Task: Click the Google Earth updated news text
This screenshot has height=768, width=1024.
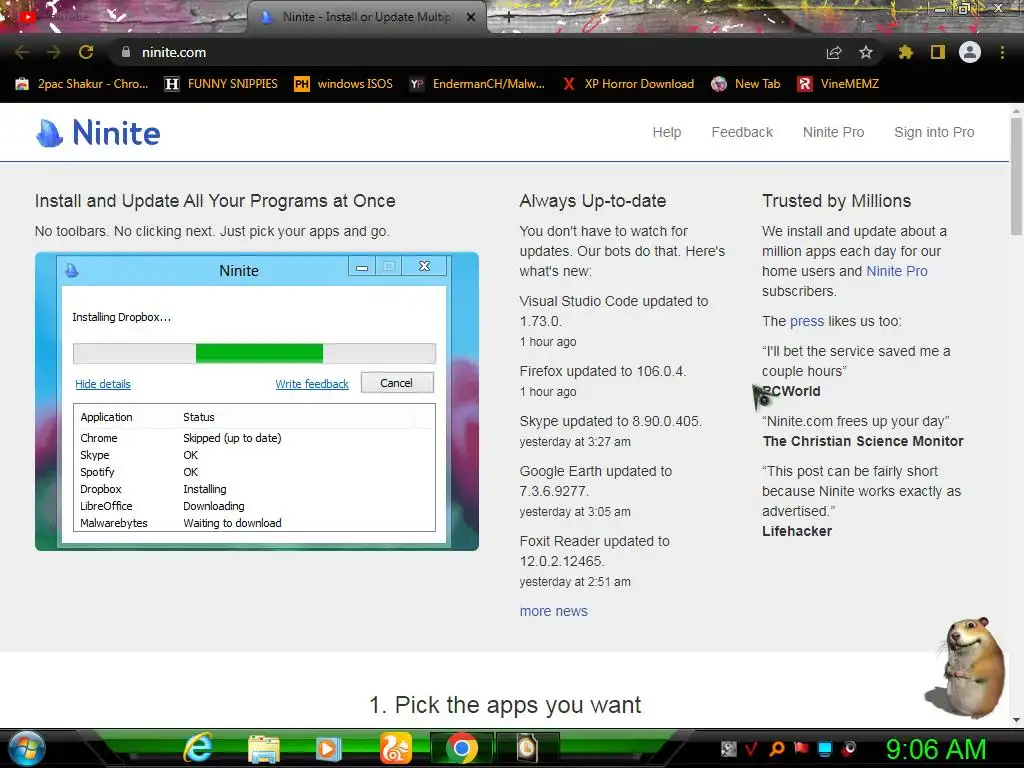Action: [x=596, y=481]
